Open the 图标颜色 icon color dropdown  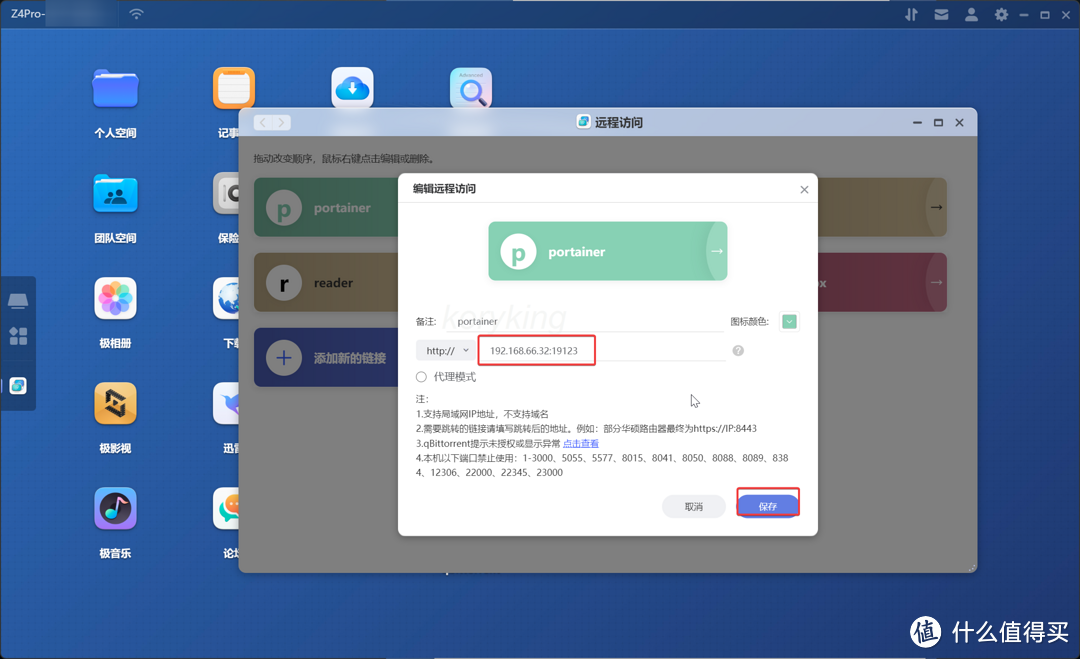click(x=789, y=320)
